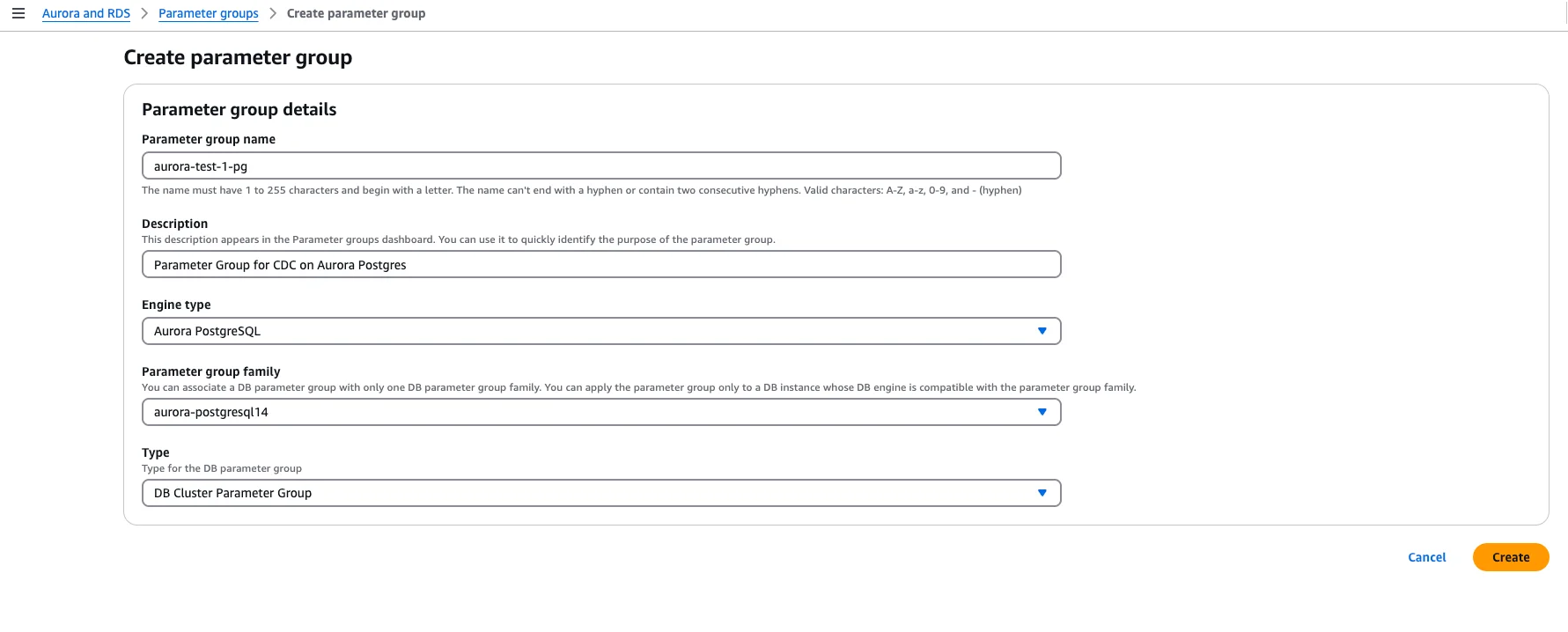Click the arrow icon beside aurora-postgresql14

[x=1042, y=412]
